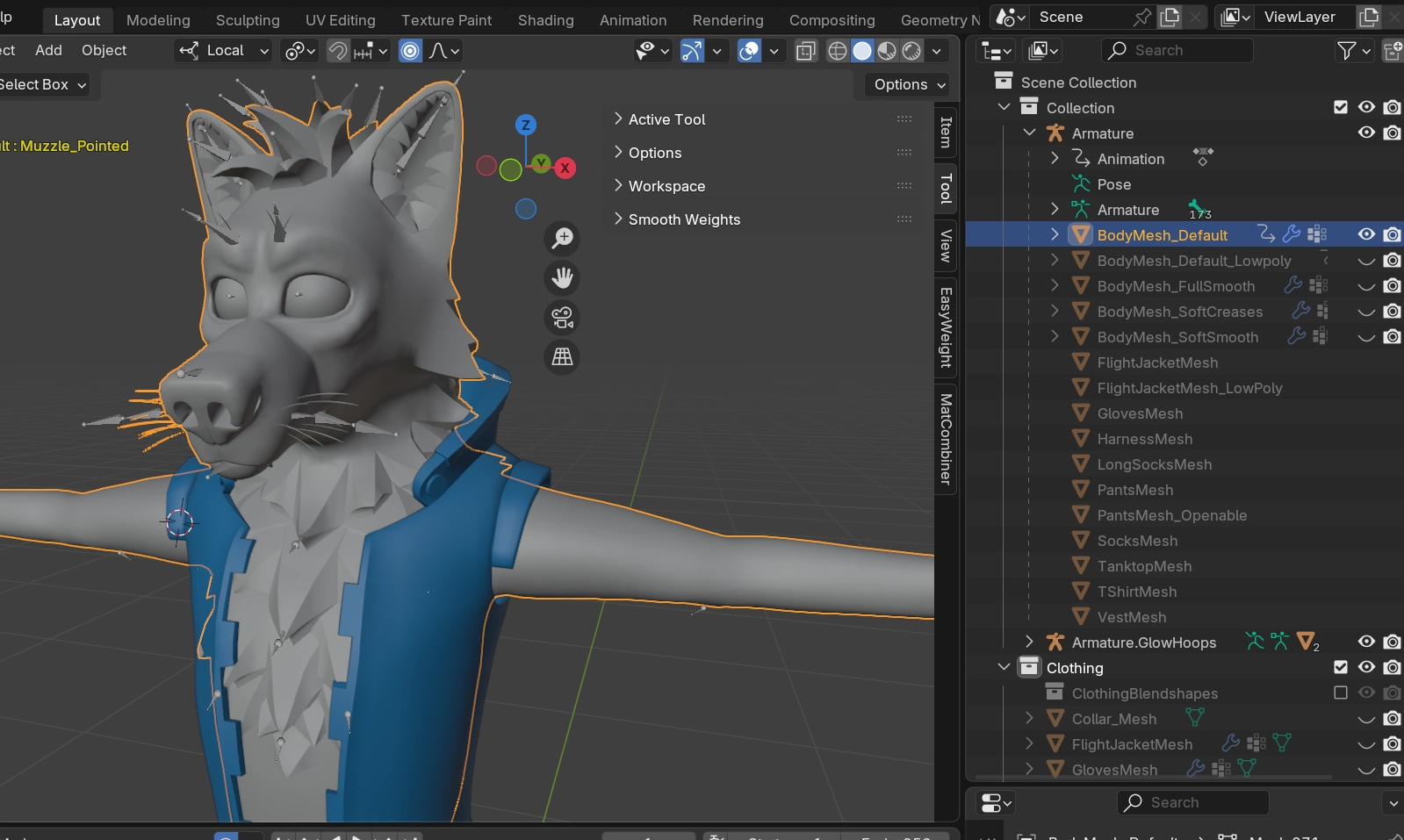This screenshot has height=840, width=1404.
Task: Uncheck the Clothing collection checkbox
Action: click(x=1340, y=667)
